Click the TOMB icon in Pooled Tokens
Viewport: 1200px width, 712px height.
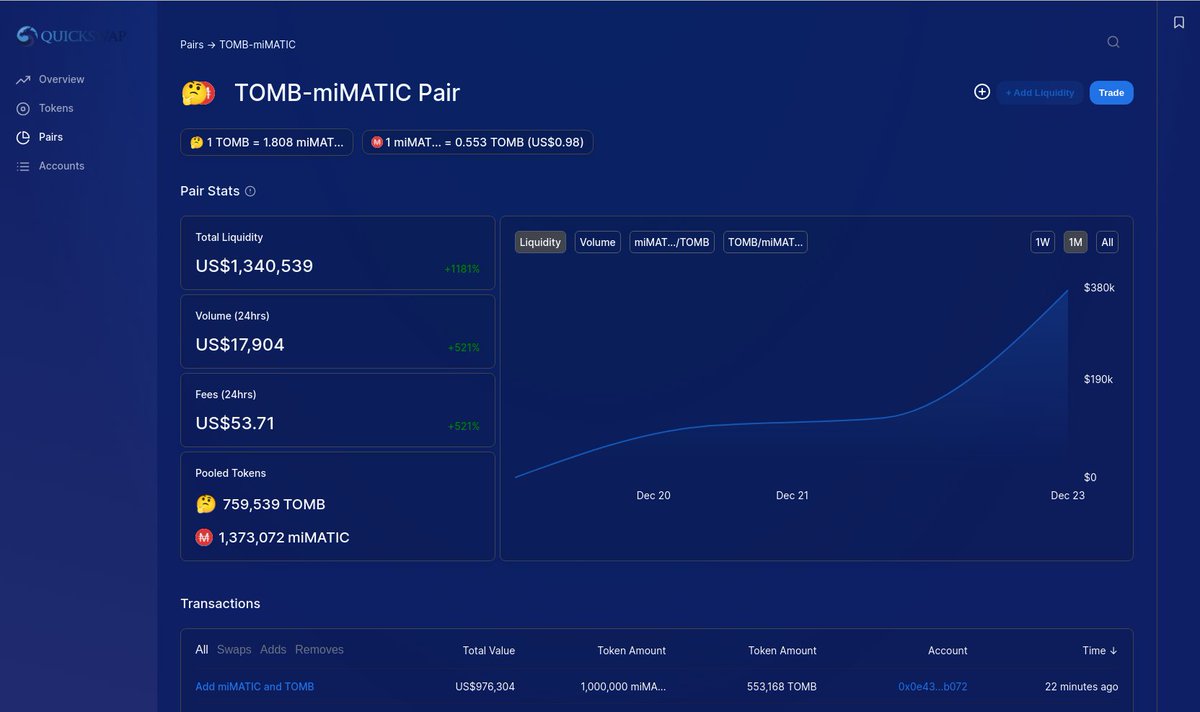click(205, 504)
